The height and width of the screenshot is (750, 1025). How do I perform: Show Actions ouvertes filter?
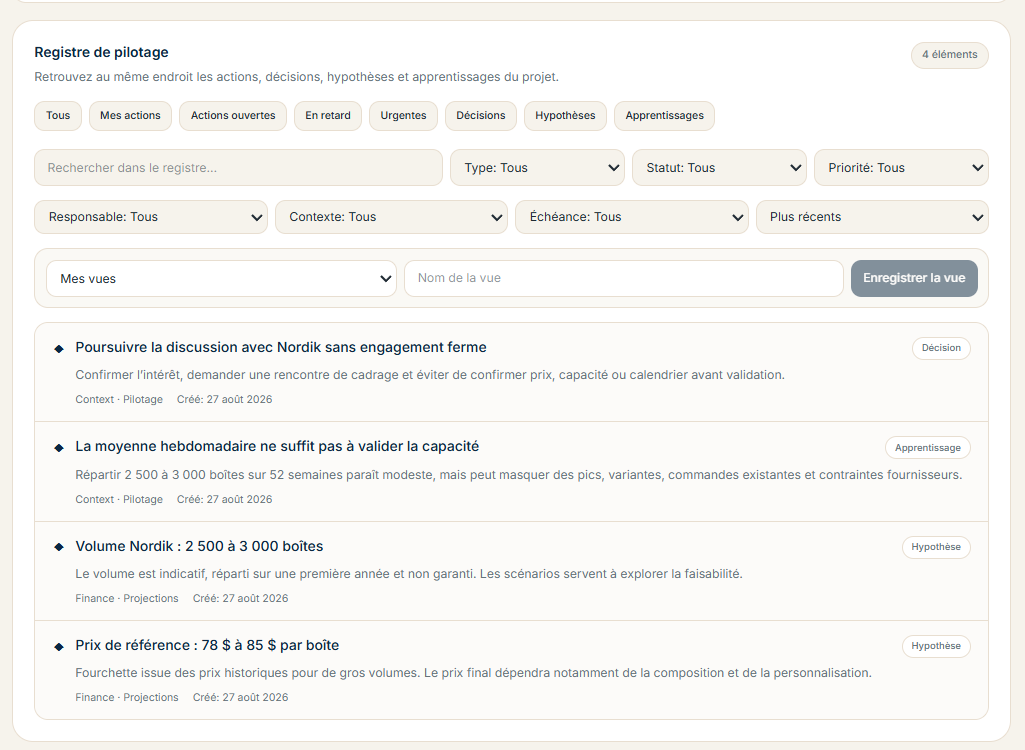click(233, 116)
